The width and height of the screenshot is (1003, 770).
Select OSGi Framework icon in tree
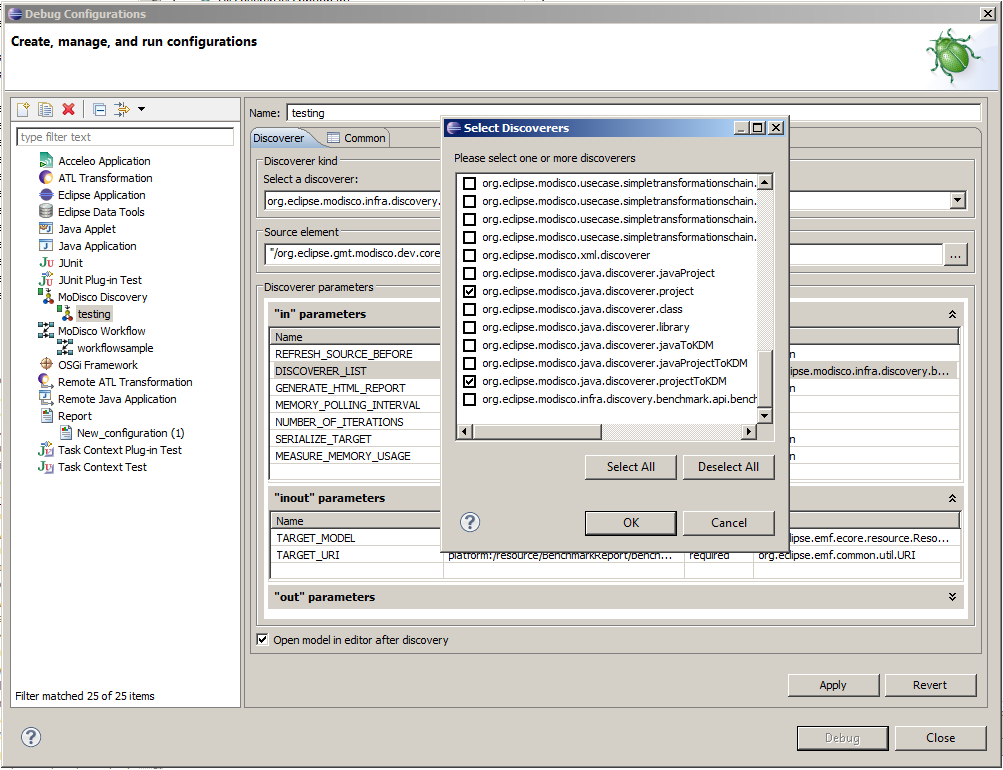[46, 365]
